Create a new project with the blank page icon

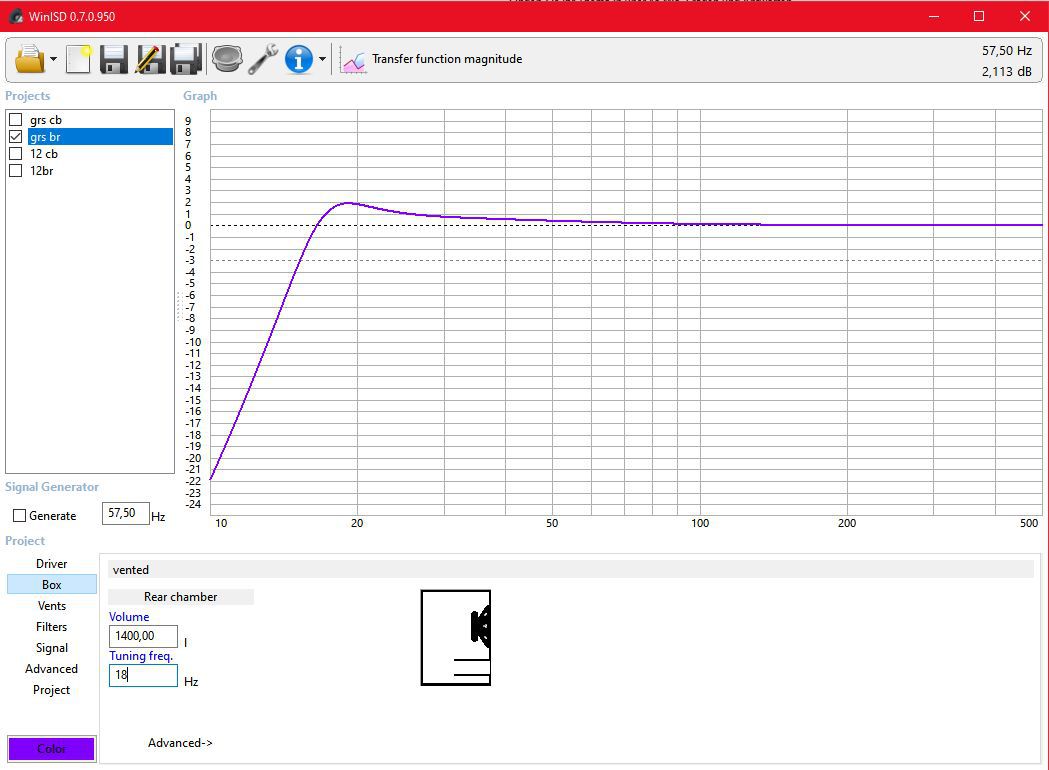point(78,59)
